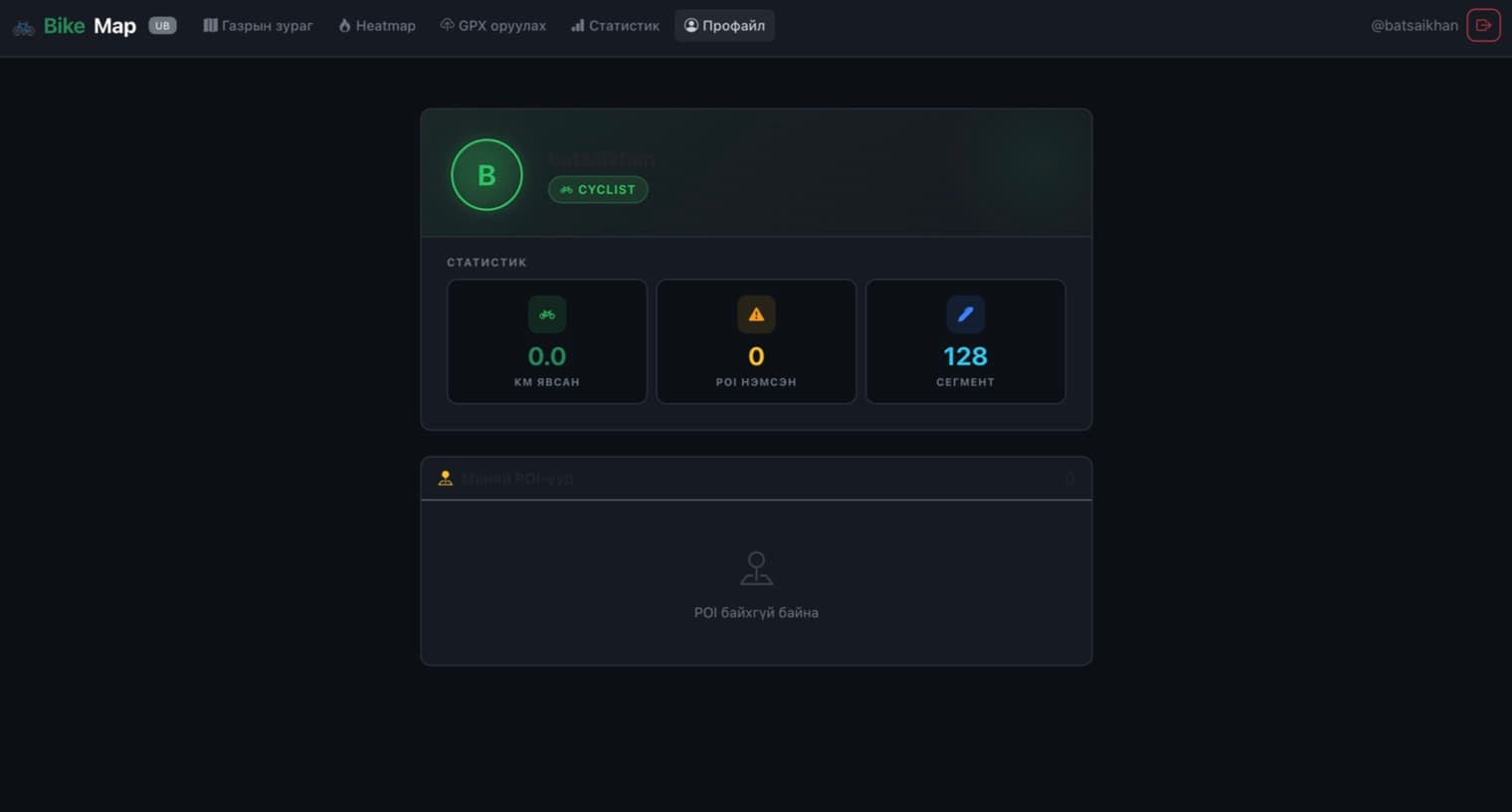This screenshot has height=812, width=1512.
Task: Click the yellow person pin icon in POI header
Action: coord(446,479)
